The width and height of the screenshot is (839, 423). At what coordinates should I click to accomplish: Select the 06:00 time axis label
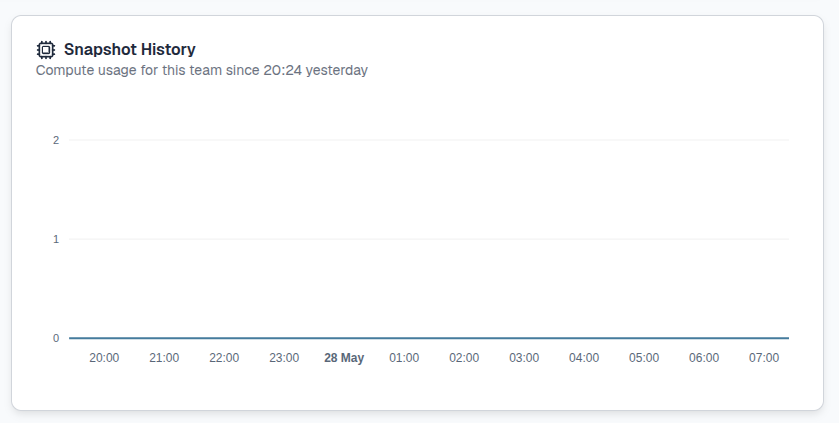tap(704, 358)
